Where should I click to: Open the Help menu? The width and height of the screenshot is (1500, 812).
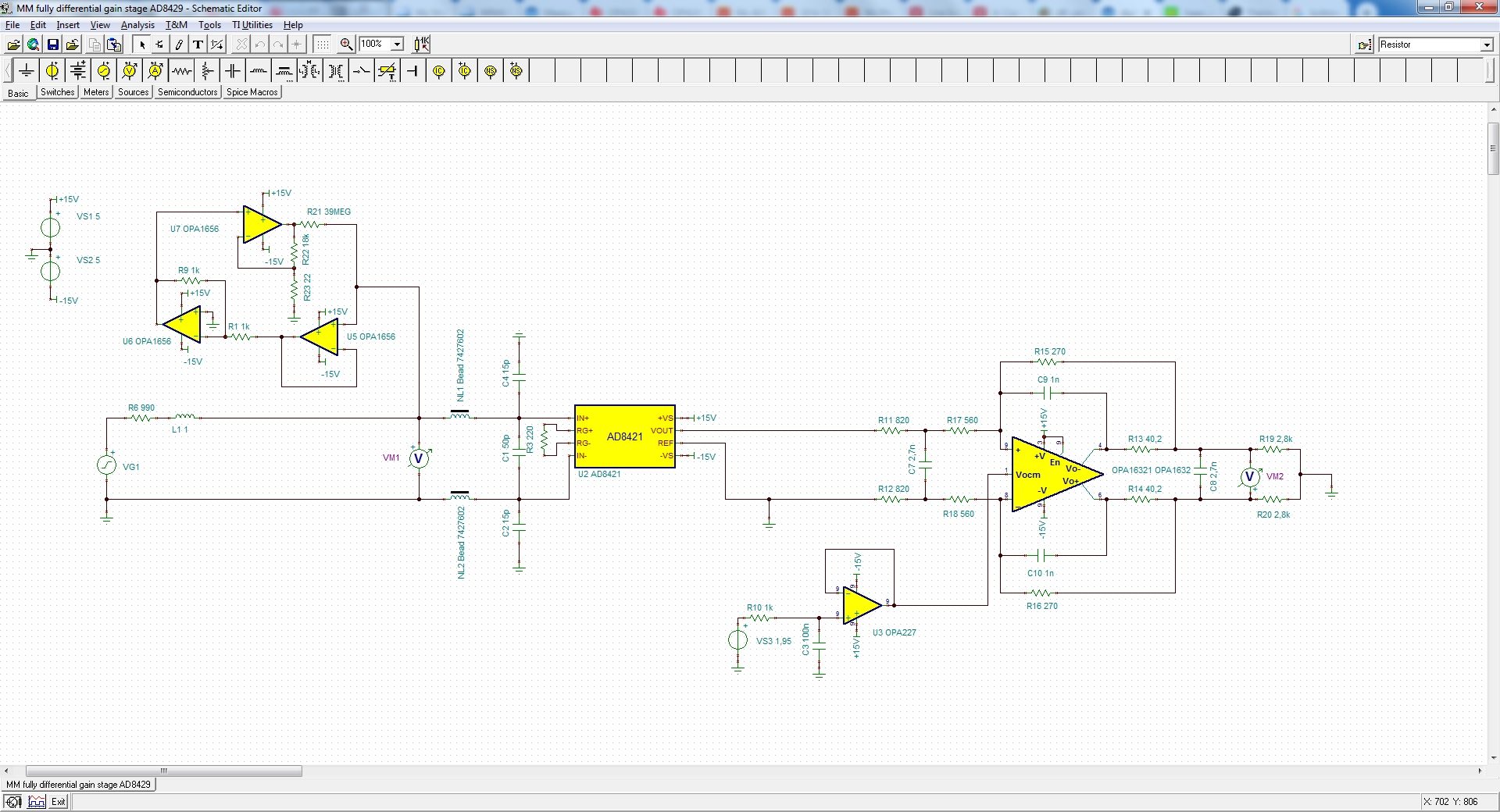point(293,25)
